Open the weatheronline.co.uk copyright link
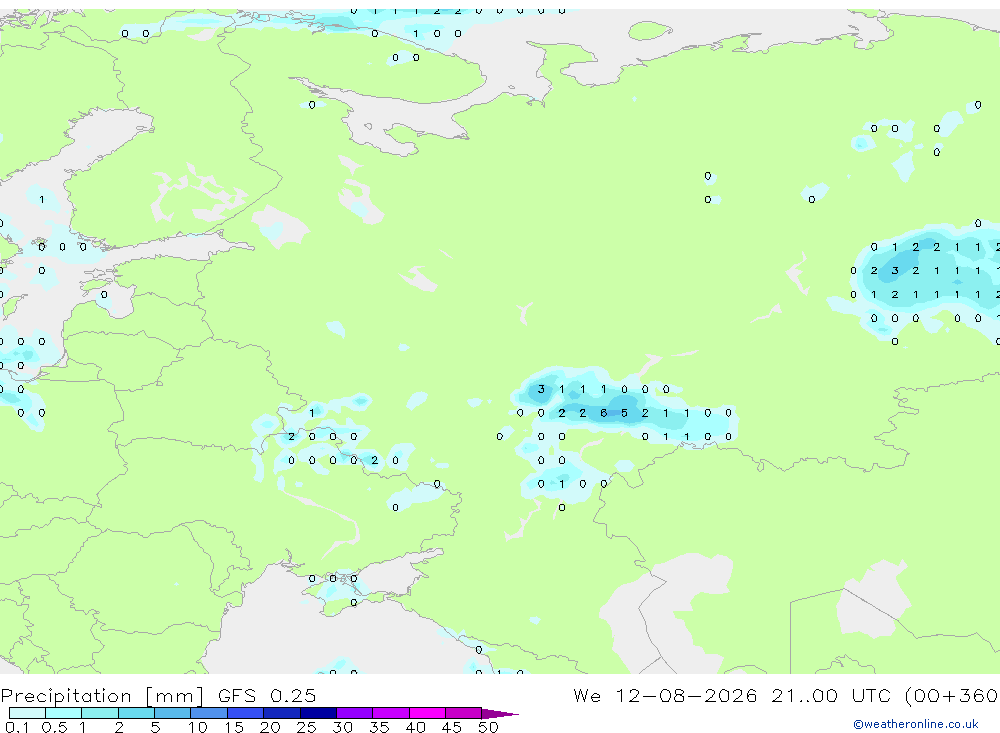This screenshot has width=1000, height=733. coord(915,724)
